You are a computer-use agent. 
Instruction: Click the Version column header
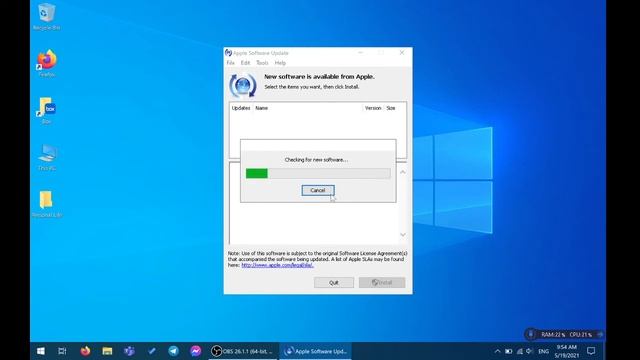[x=373, y=108]
